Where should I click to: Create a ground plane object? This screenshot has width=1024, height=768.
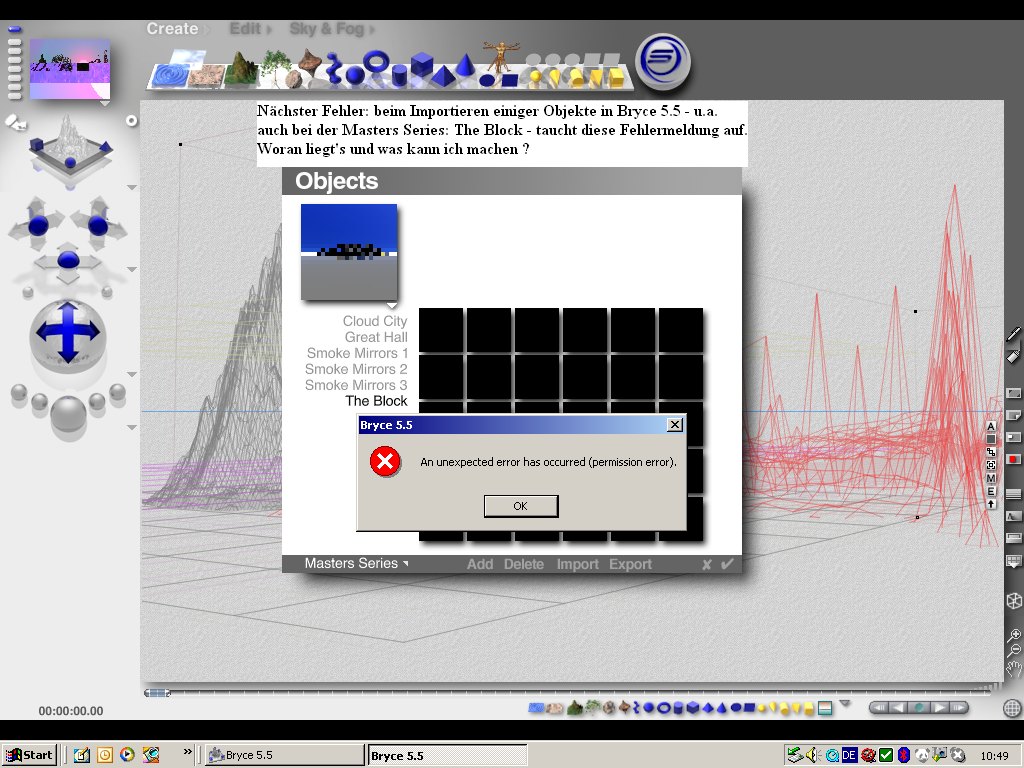(206, 76)
